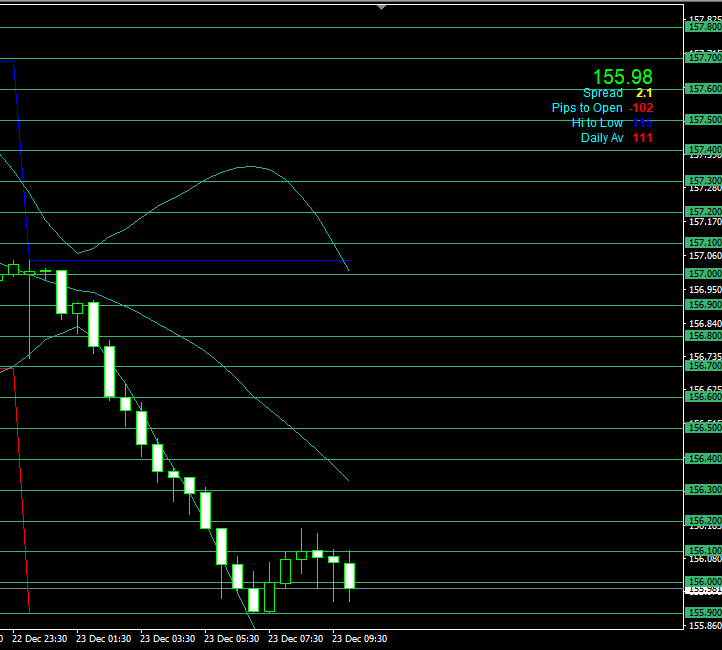Click the green 155.98 current price text
Screen dimensions: 722x650
[622, 77]
